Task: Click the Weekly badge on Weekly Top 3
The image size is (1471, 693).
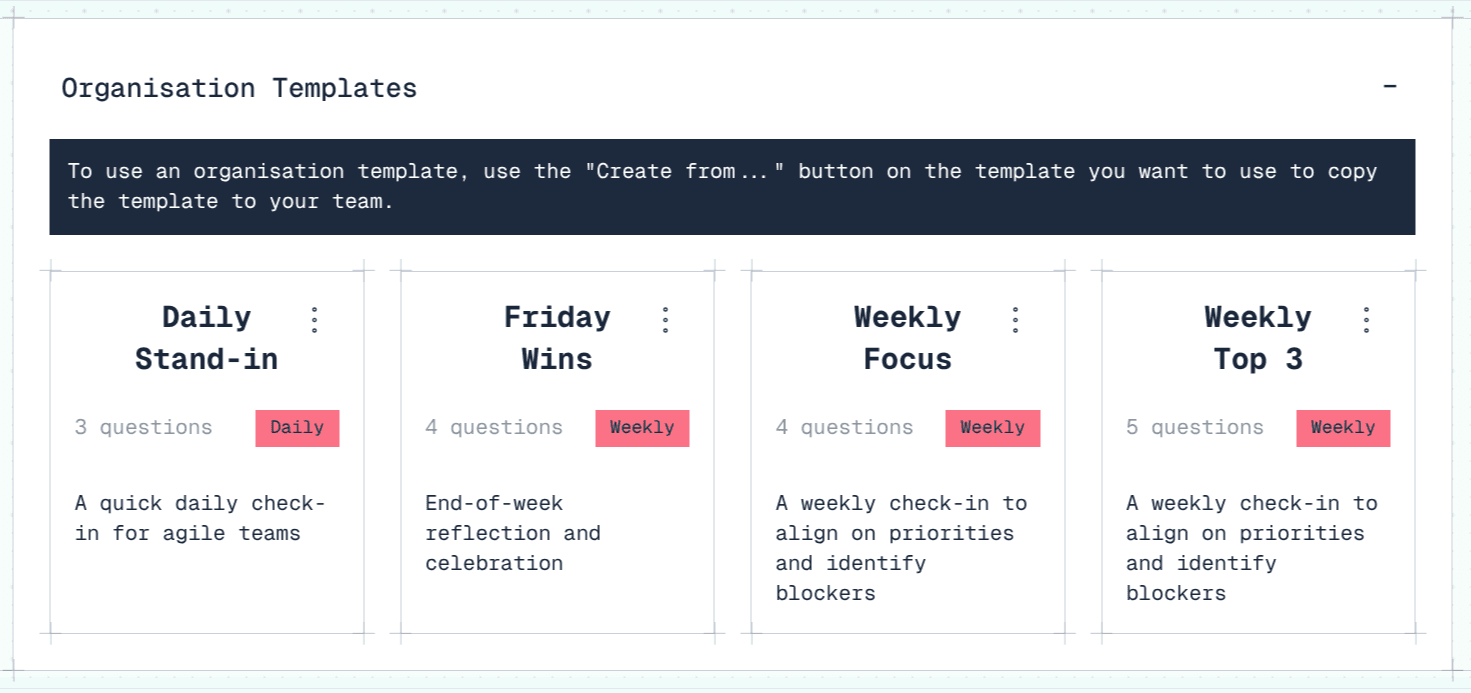Action: pyautogui.click(x=1343, y=428)
